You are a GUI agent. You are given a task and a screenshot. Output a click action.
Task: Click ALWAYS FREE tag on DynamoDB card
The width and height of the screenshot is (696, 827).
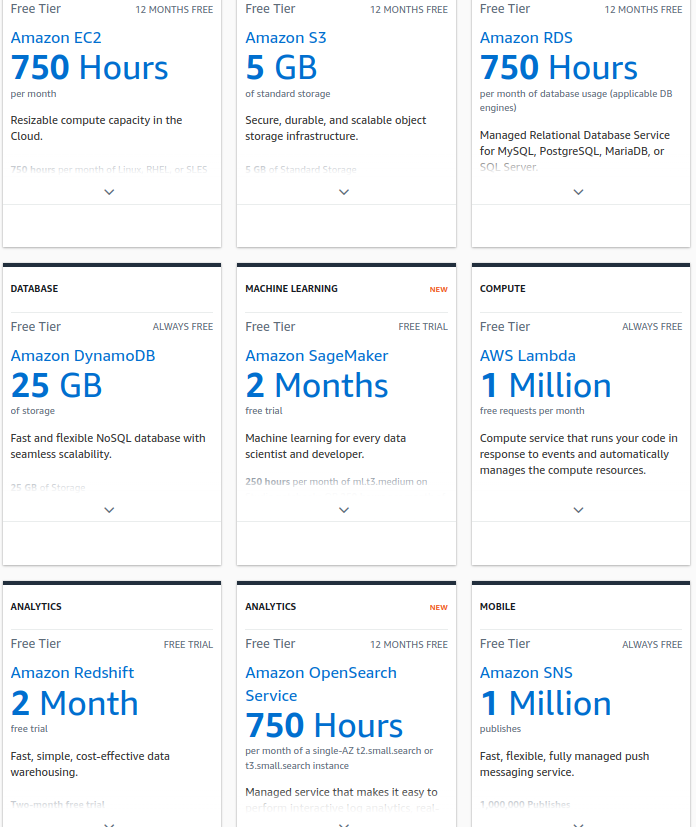coord(183,327)
